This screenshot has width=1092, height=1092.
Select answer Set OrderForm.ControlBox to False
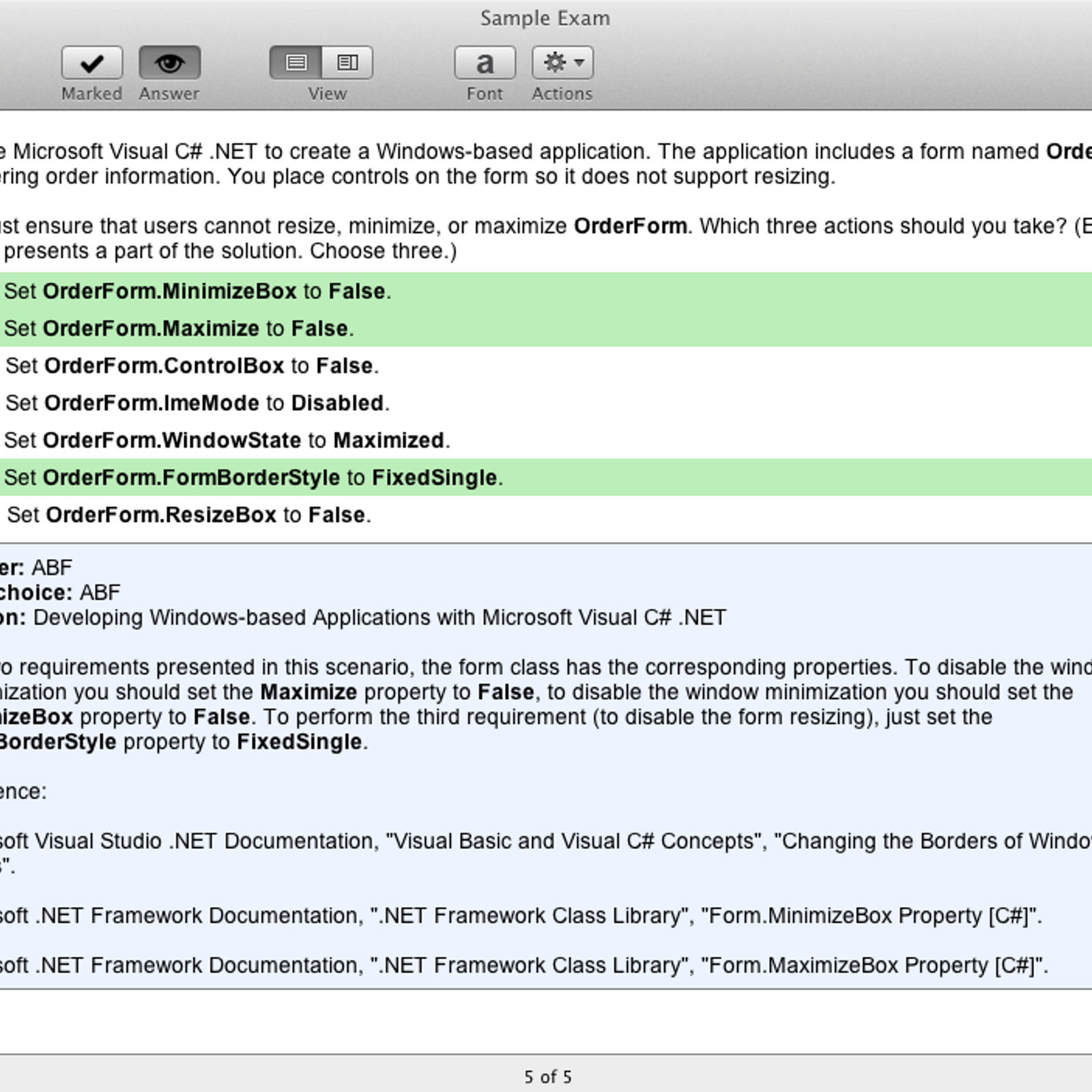(546, 366)
